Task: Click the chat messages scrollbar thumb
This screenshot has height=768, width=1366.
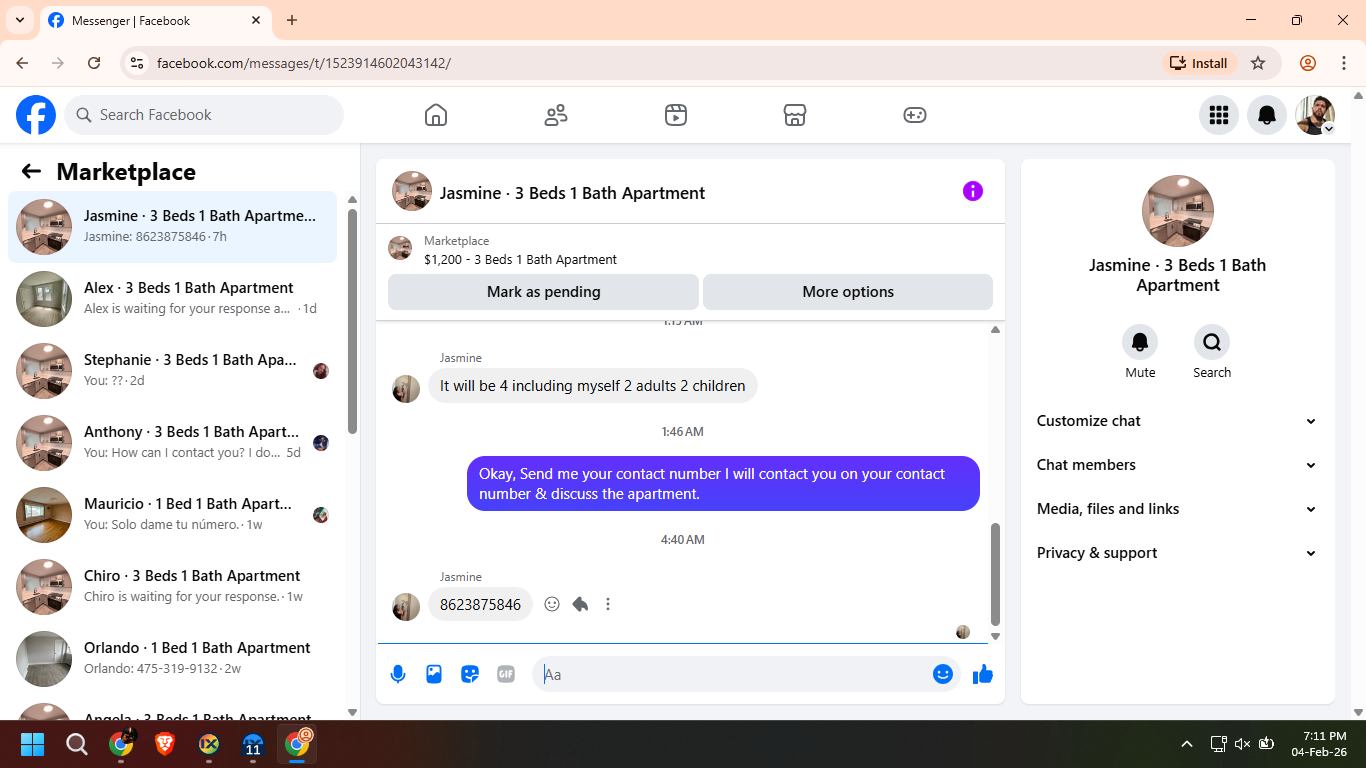Action: point(995,574)
